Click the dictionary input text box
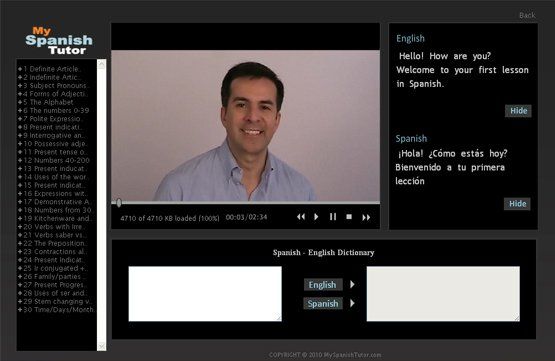The height and width of the screenshot is (361, 555). point(205,294)
